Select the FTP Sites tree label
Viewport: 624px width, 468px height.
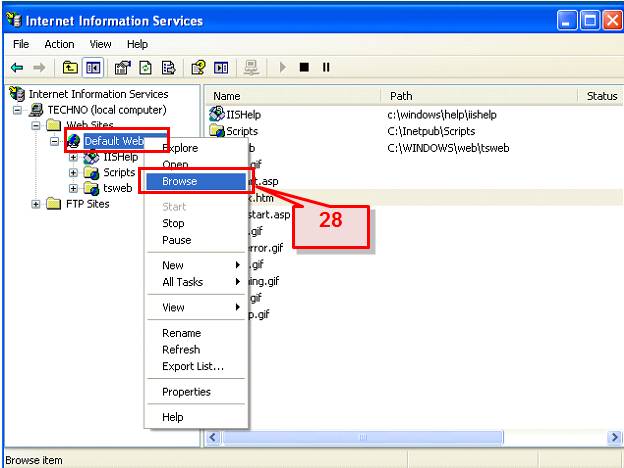88,204
